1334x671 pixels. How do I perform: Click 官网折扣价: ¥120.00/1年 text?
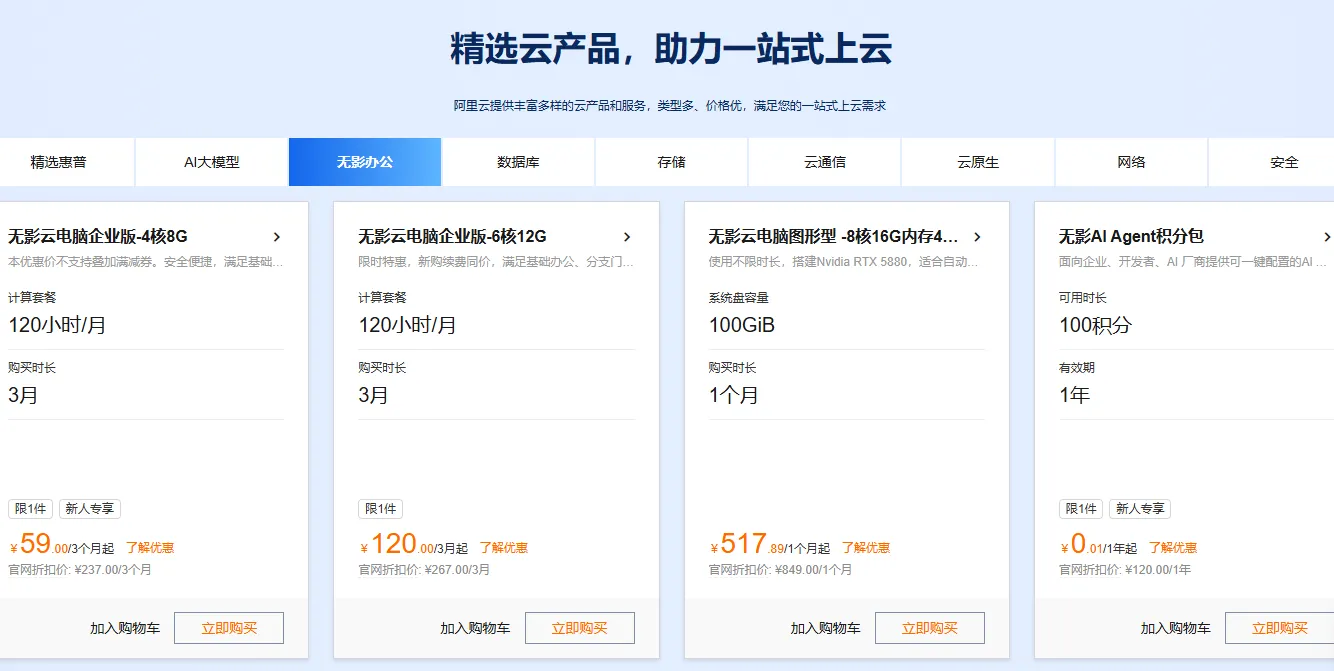1125,570
